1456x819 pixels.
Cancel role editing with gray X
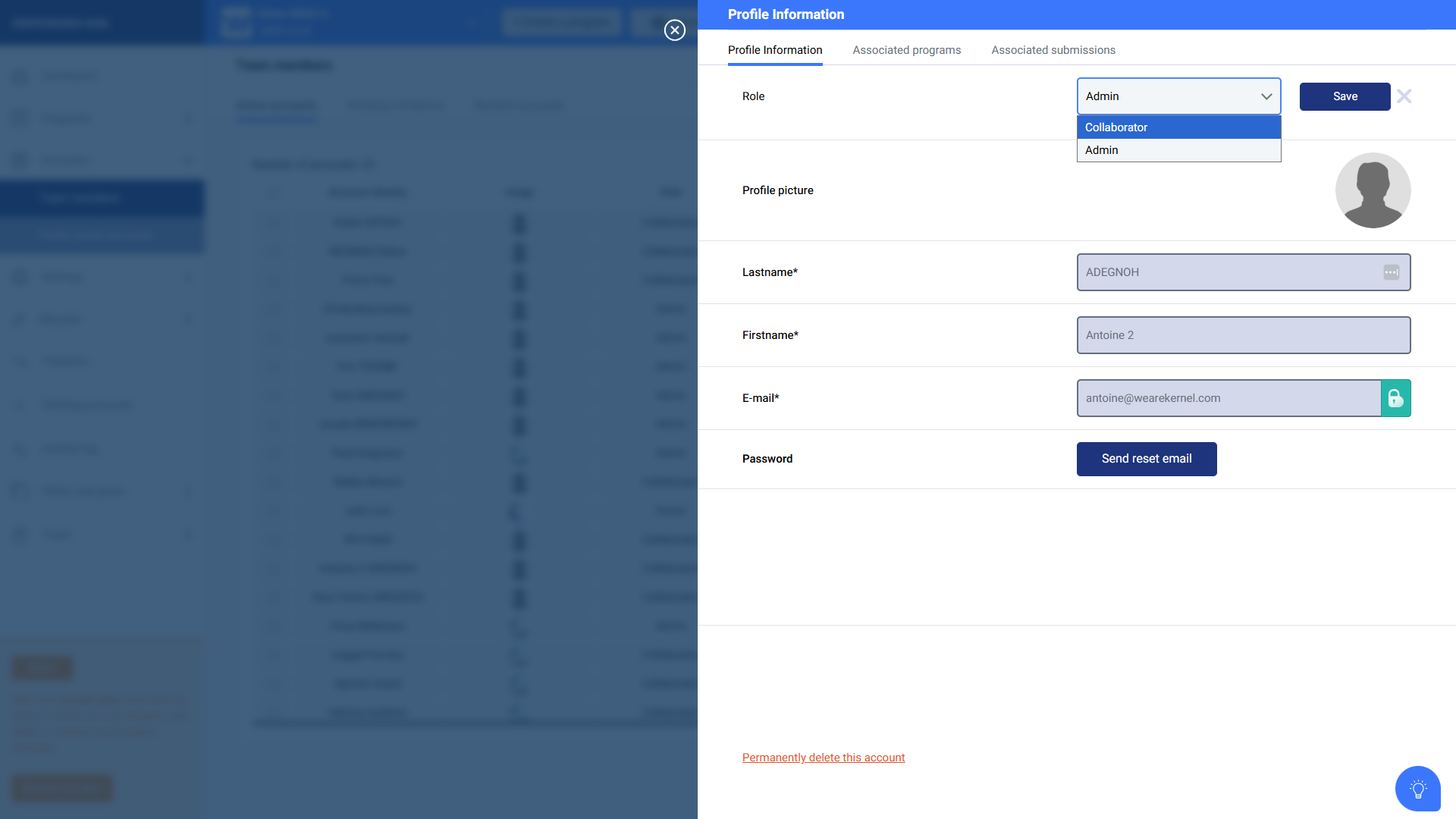[1404, 96]
